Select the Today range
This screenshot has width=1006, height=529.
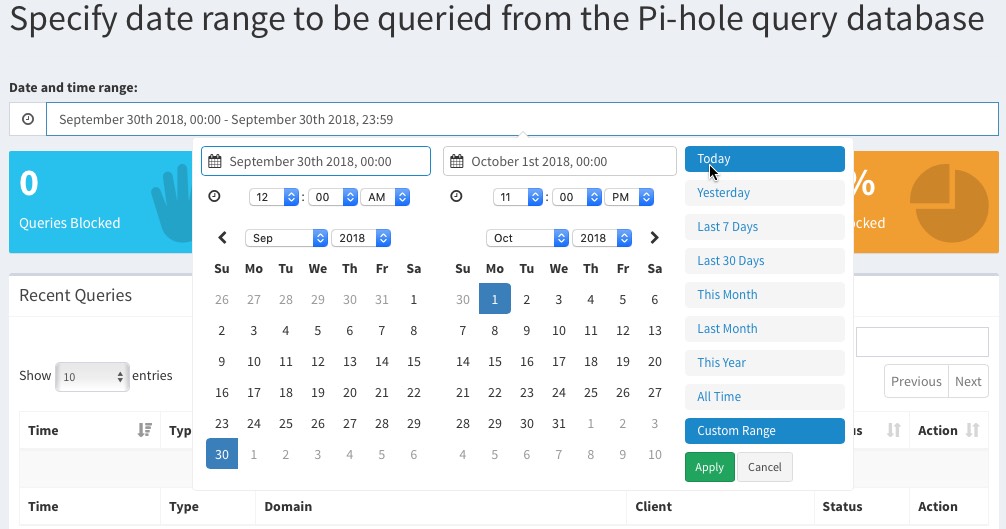tap(764, 159)
